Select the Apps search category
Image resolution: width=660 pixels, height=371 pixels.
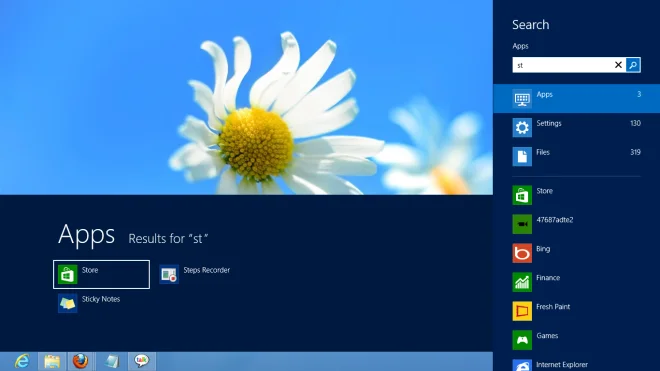pyautogui.click(x=576, y=99)
